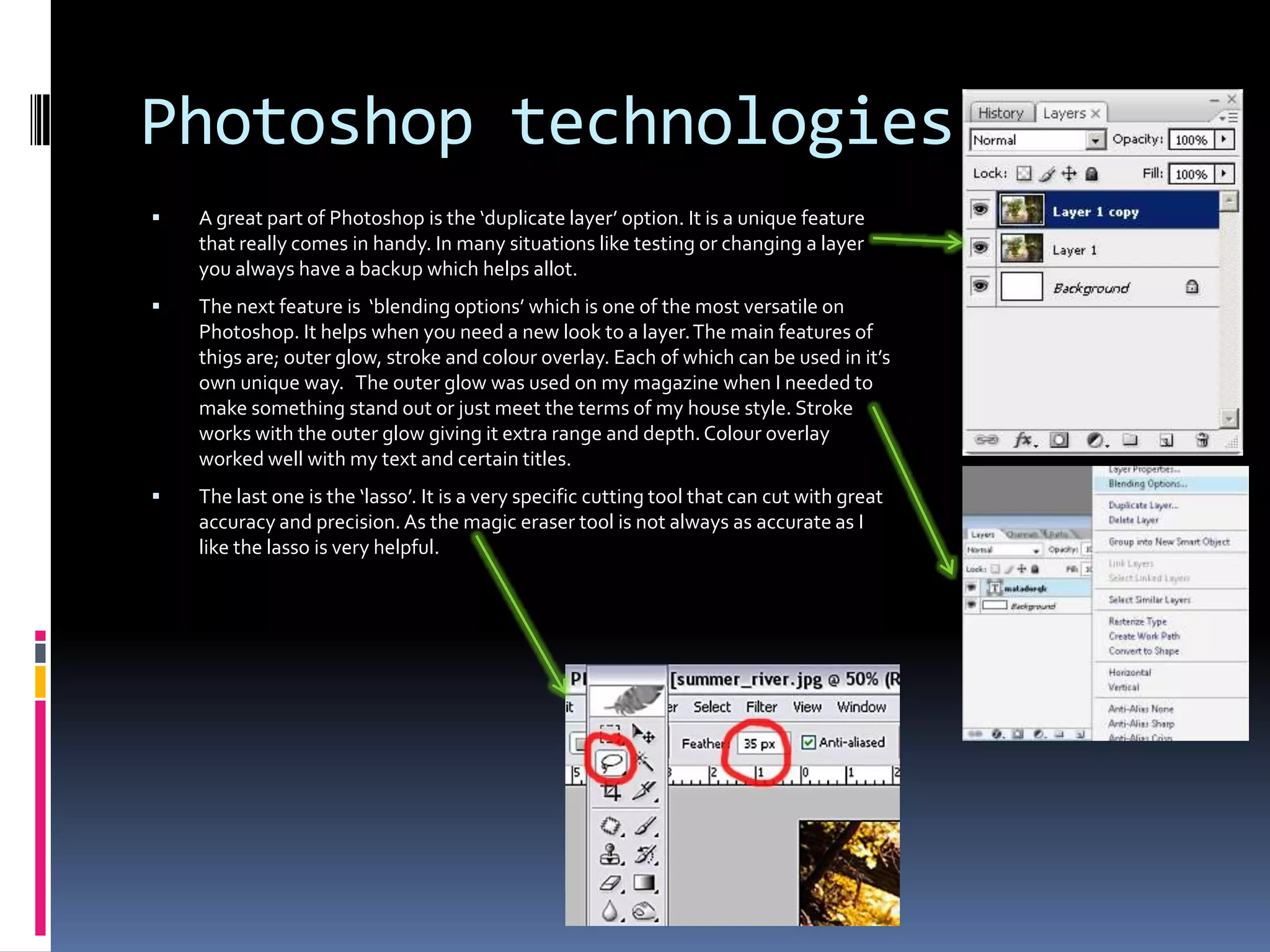The width and height of the screenshot is (1270, 952).
Task: Lock position in History/Layers panel
Action: pos(1069,174)
